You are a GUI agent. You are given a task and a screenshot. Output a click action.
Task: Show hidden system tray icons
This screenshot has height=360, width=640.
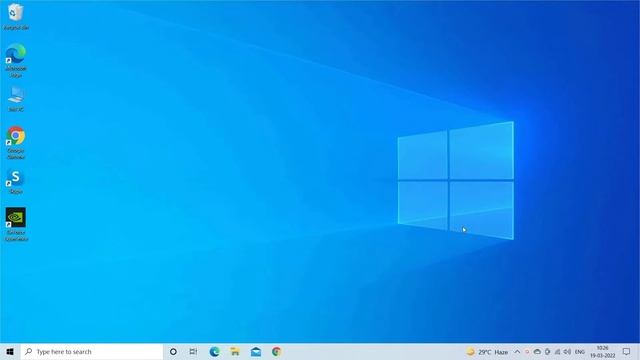click(x=517, y=352)
